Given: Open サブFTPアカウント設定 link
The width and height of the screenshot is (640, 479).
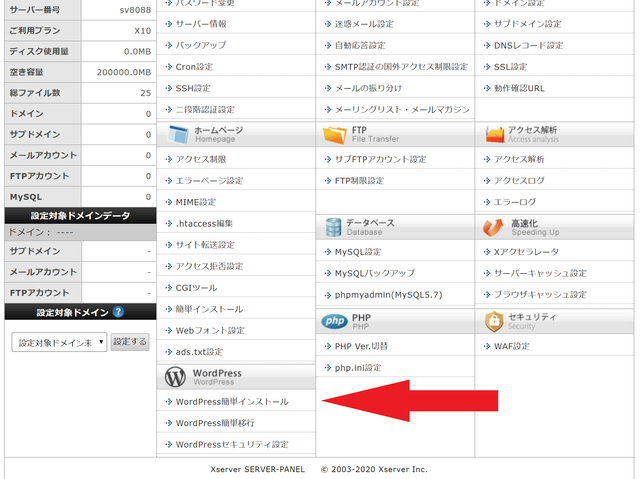Looking at the screenshot, I should [380, 159].
